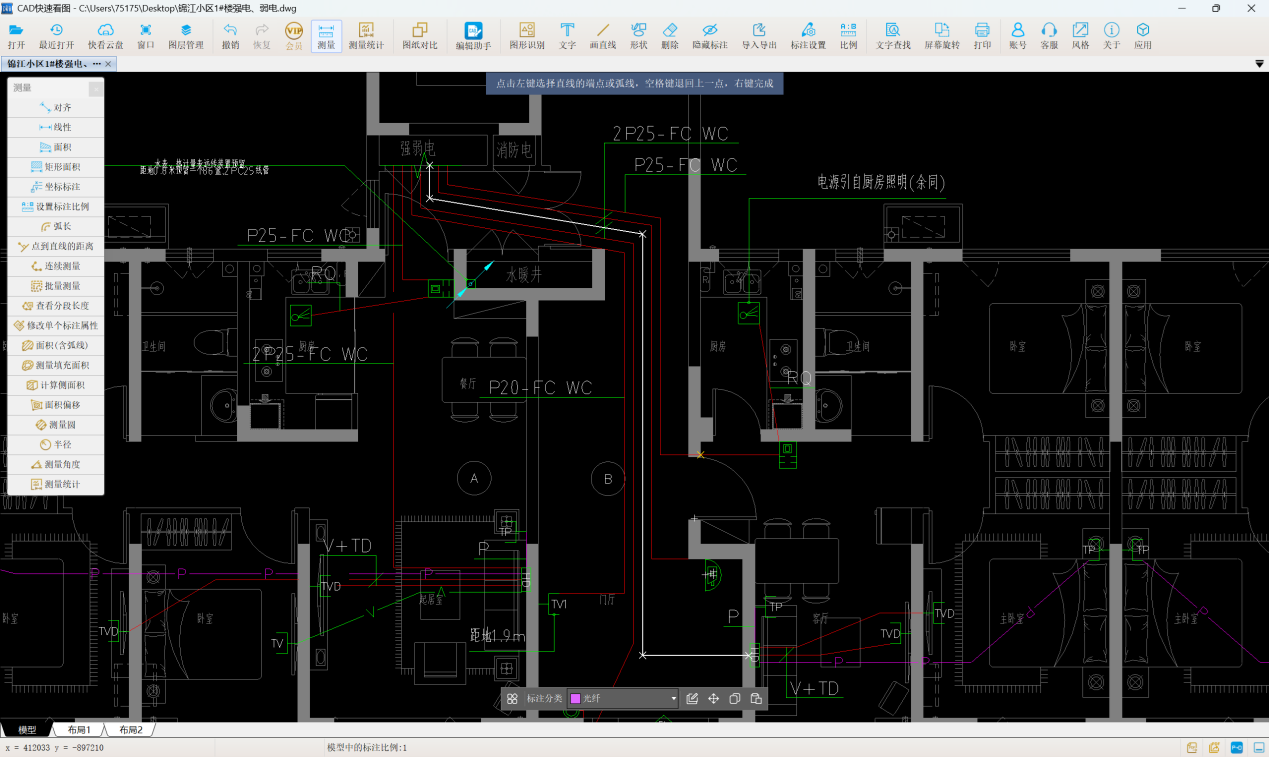
Task: Select 计算侧面积 side area
Action: [56, 385]
